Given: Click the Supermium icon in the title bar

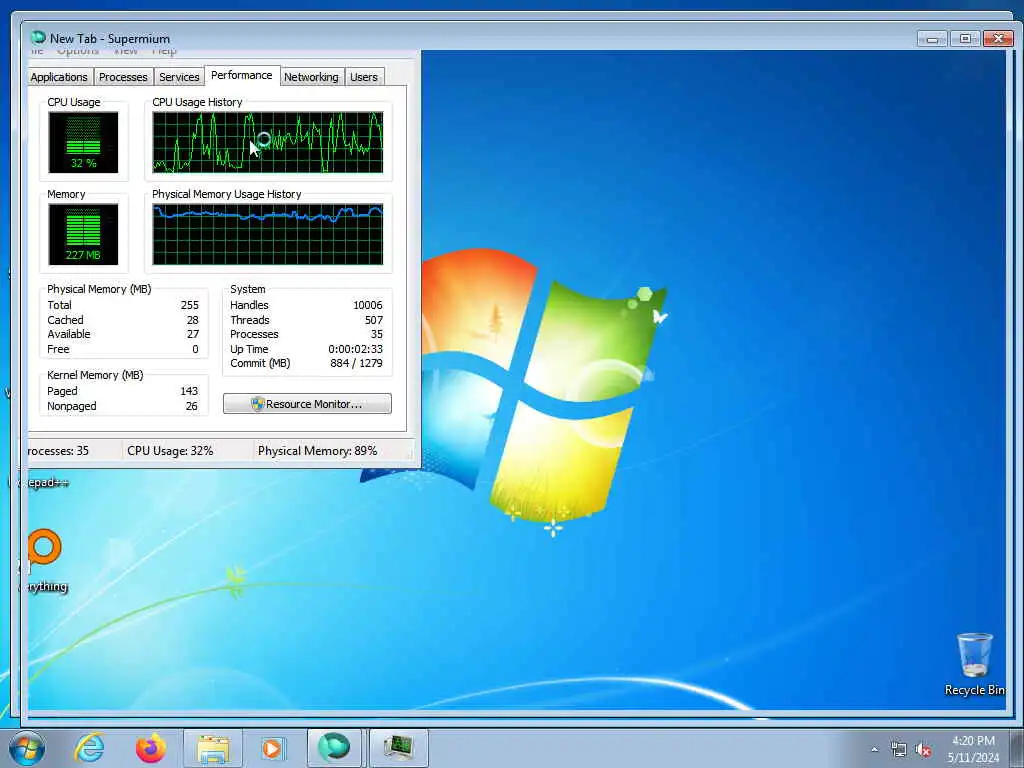Looking at the screenshot, I should pyautogui.click(x=38, y=37).
